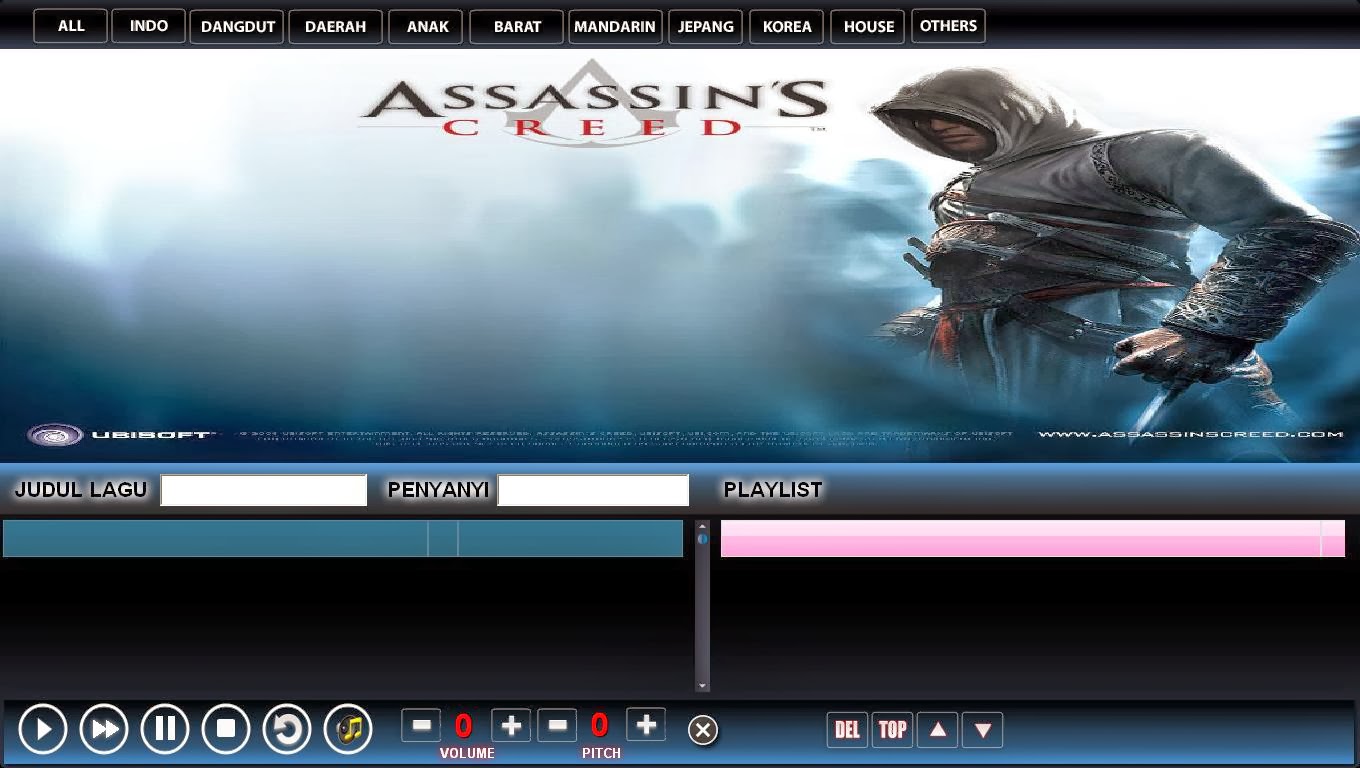Screen dimensions: 1360x768
Task: Move playlist item down with arrow
Action: click(982, 729)
